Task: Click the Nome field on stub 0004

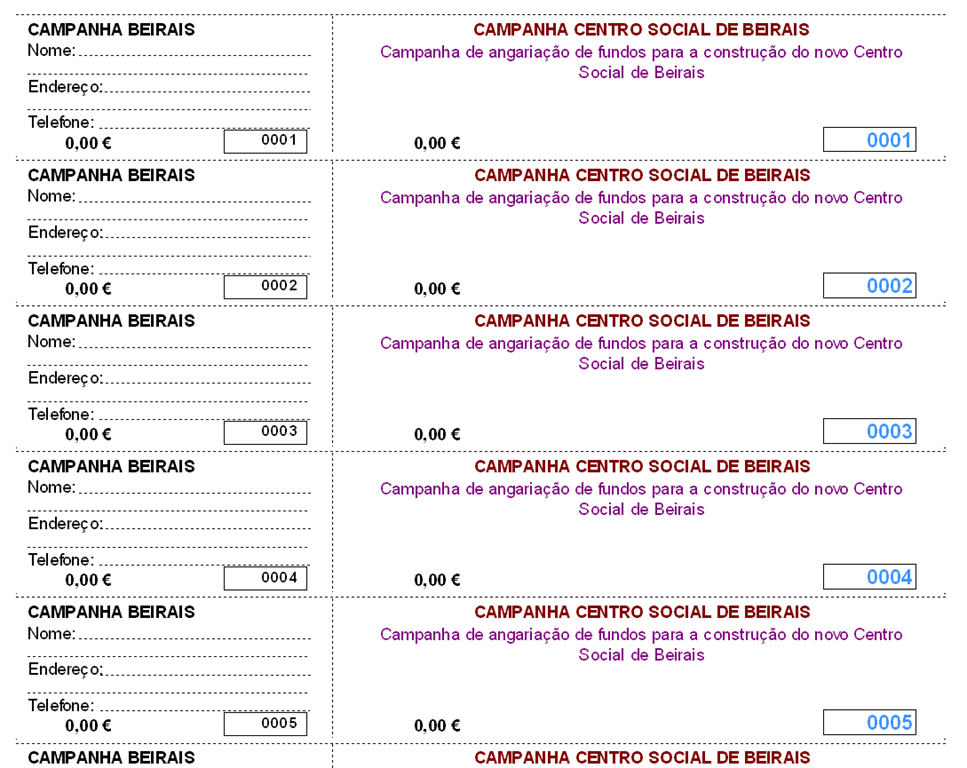Action: click(x=193, y=488)
